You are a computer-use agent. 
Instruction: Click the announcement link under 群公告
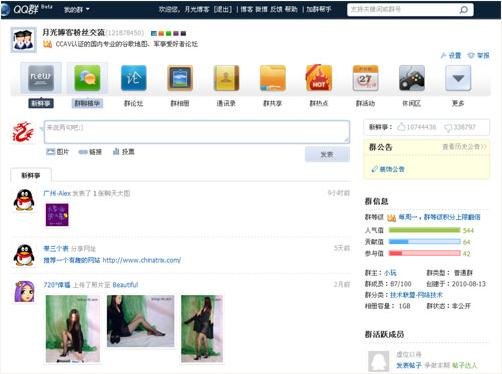coord(388,169)
